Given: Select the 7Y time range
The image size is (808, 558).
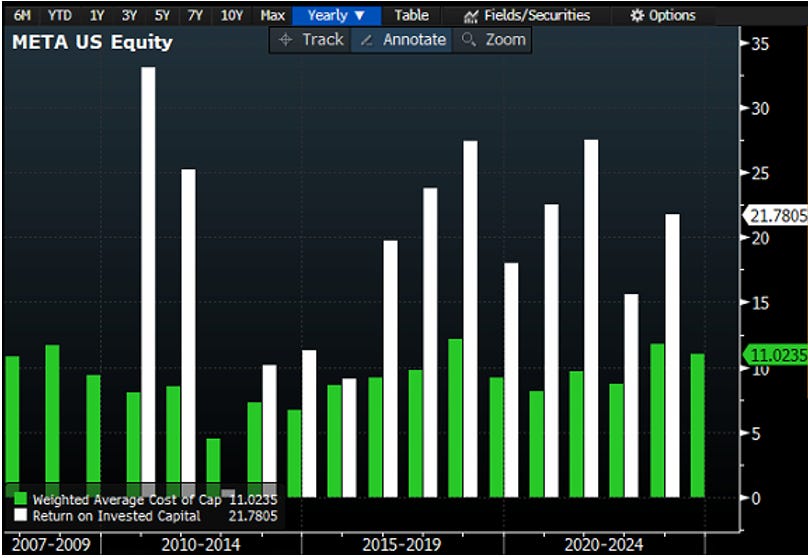Looking at the screenshot, I should tap(195, 15).
